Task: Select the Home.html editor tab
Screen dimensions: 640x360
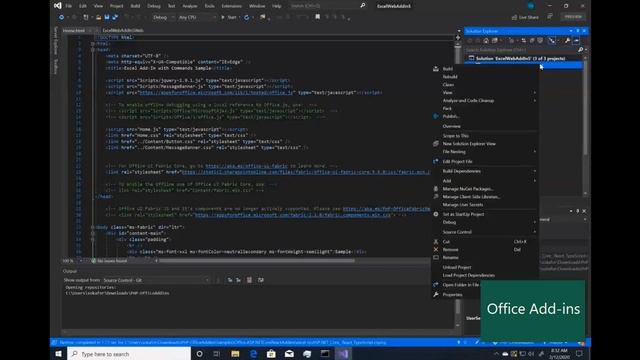Action: pos(74,31)
